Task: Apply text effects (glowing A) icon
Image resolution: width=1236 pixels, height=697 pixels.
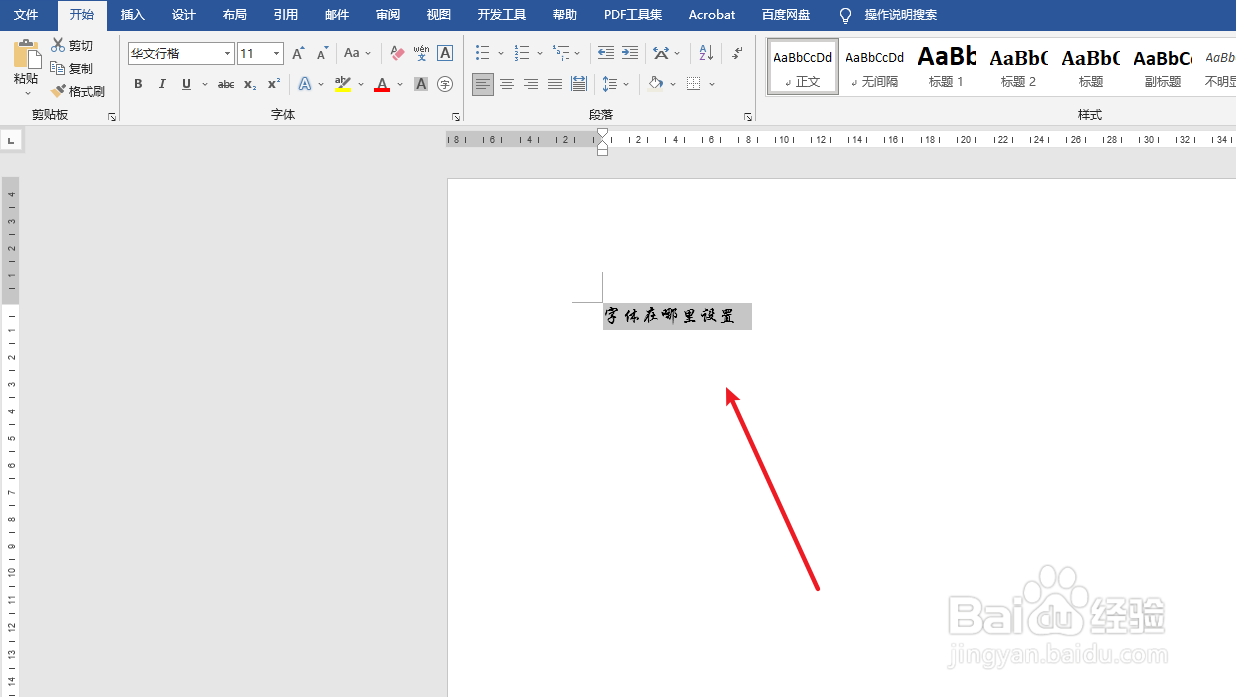Action: [305, 84]
